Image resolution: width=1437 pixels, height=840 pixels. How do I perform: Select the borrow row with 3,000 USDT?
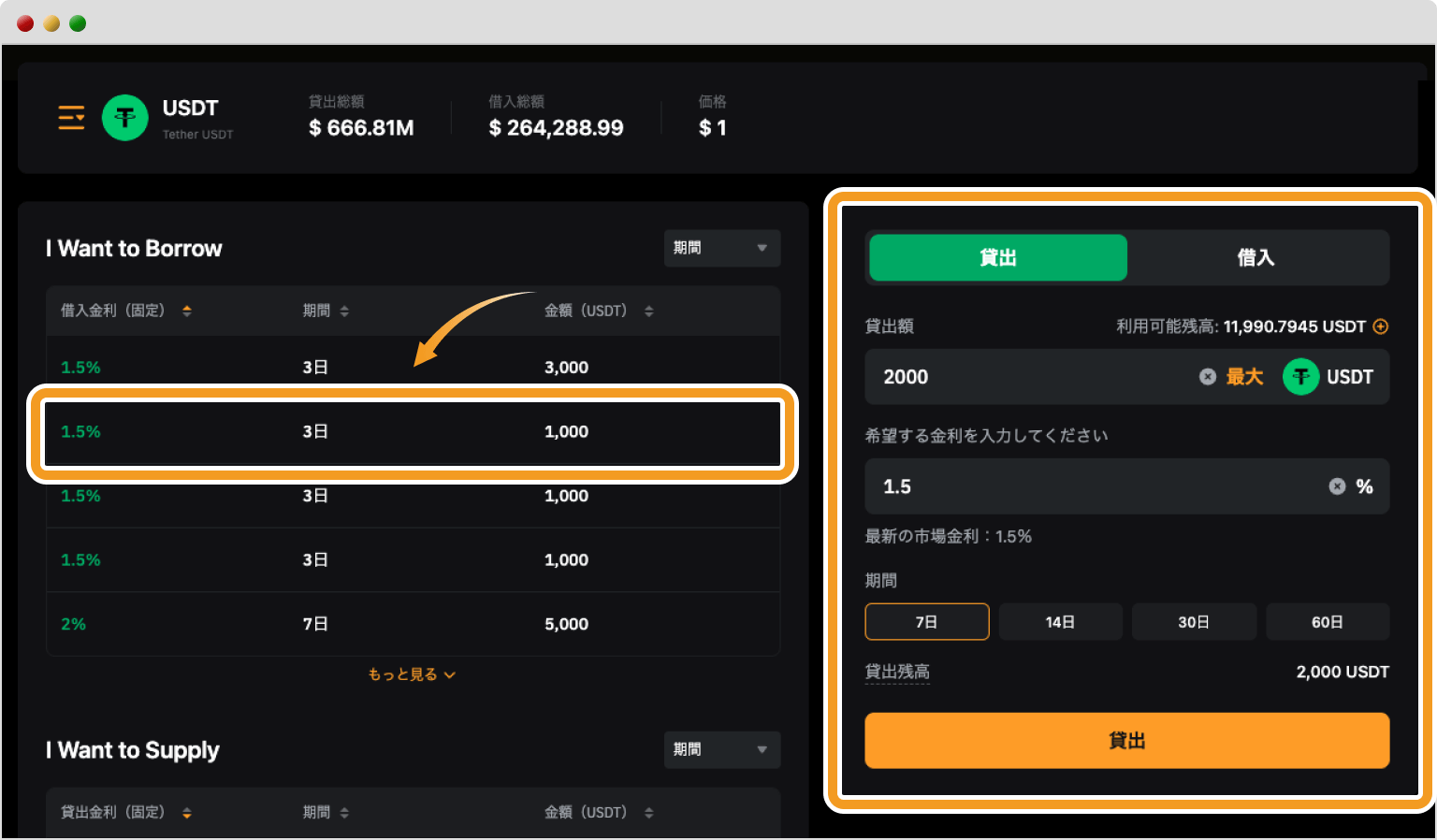point(414,367)
